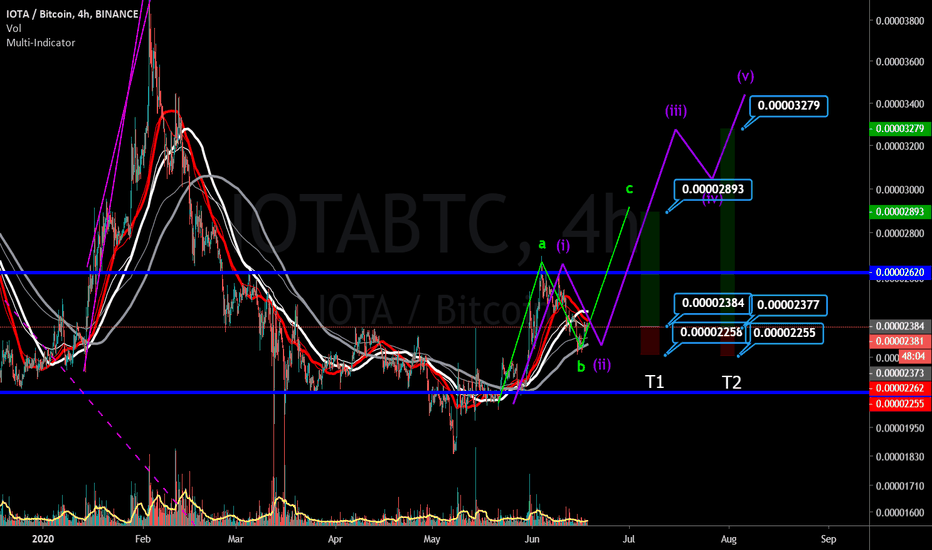Click the green 0.00002893 price axis tag
The height and width of the screenshot is (550, 932).
click(900, 212)
